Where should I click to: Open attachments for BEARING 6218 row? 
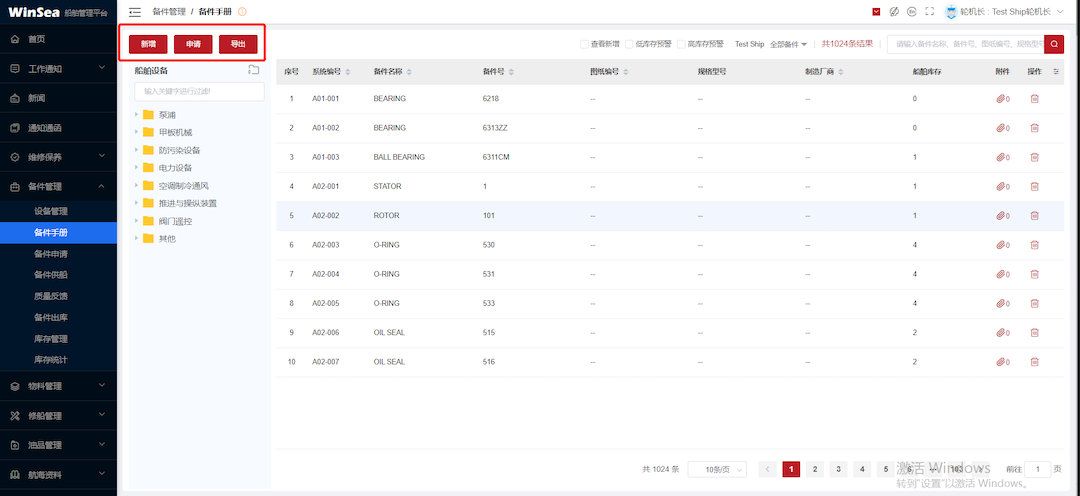[1003, 99]
